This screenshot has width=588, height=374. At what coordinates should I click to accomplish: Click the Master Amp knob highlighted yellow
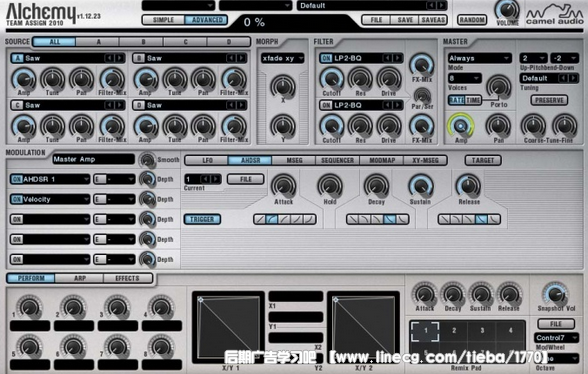pyautogui.click(x=461, y=126)
